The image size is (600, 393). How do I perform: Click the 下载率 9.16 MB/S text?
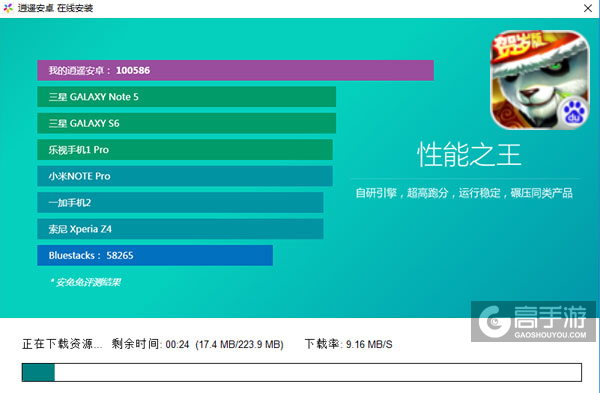[348, 344]
